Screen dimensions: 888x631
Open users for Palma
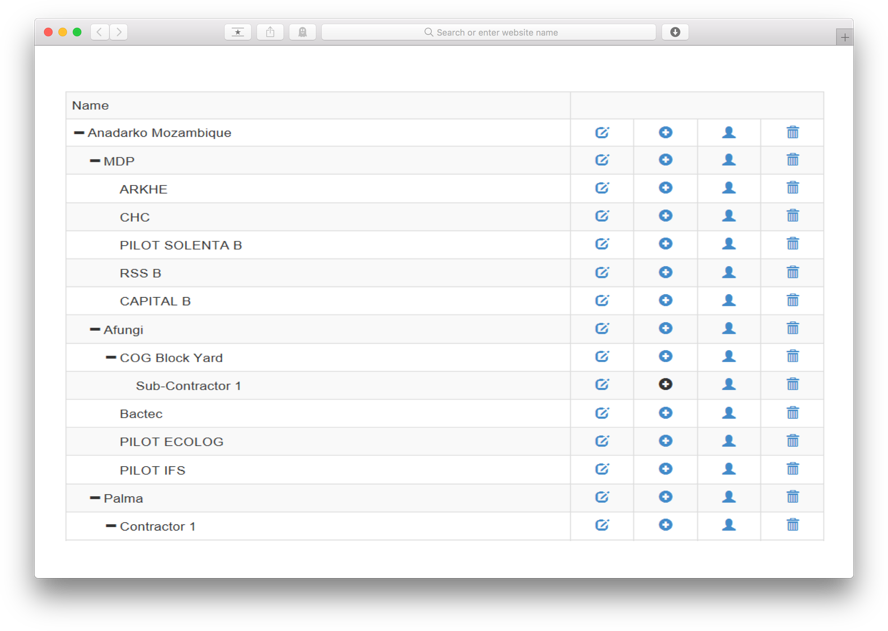(729, 497)
